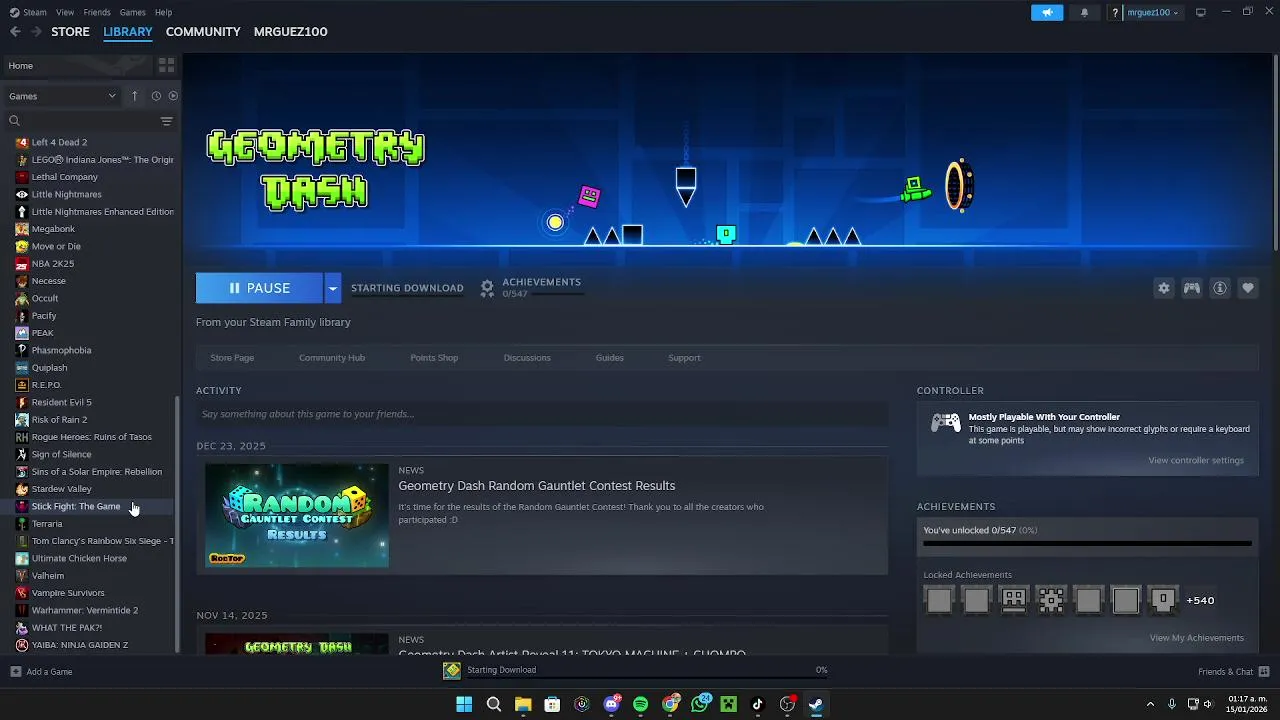
Task: Click View controller settings link
Action: pos(1196,460)
